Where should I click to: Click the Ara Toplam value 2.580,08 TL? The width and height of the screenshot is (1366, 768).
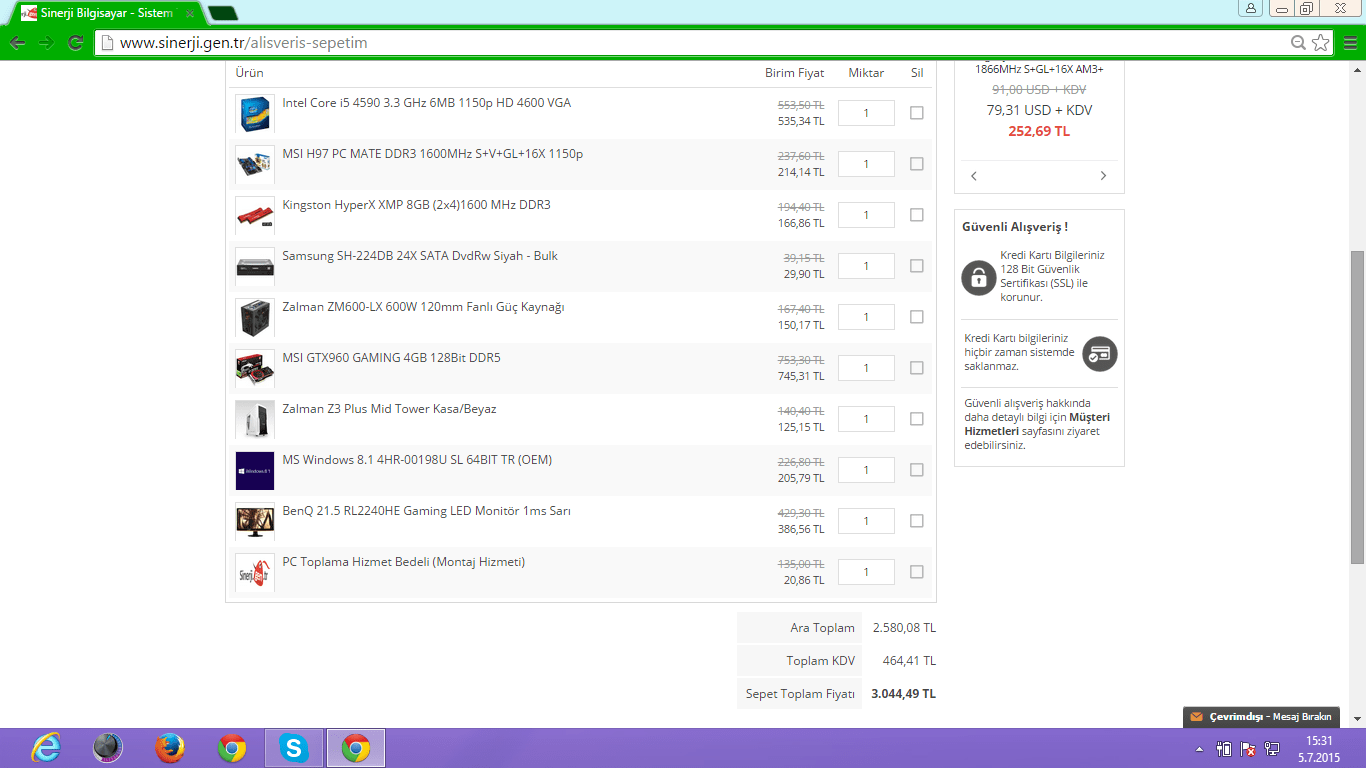(x=904, y=628)
